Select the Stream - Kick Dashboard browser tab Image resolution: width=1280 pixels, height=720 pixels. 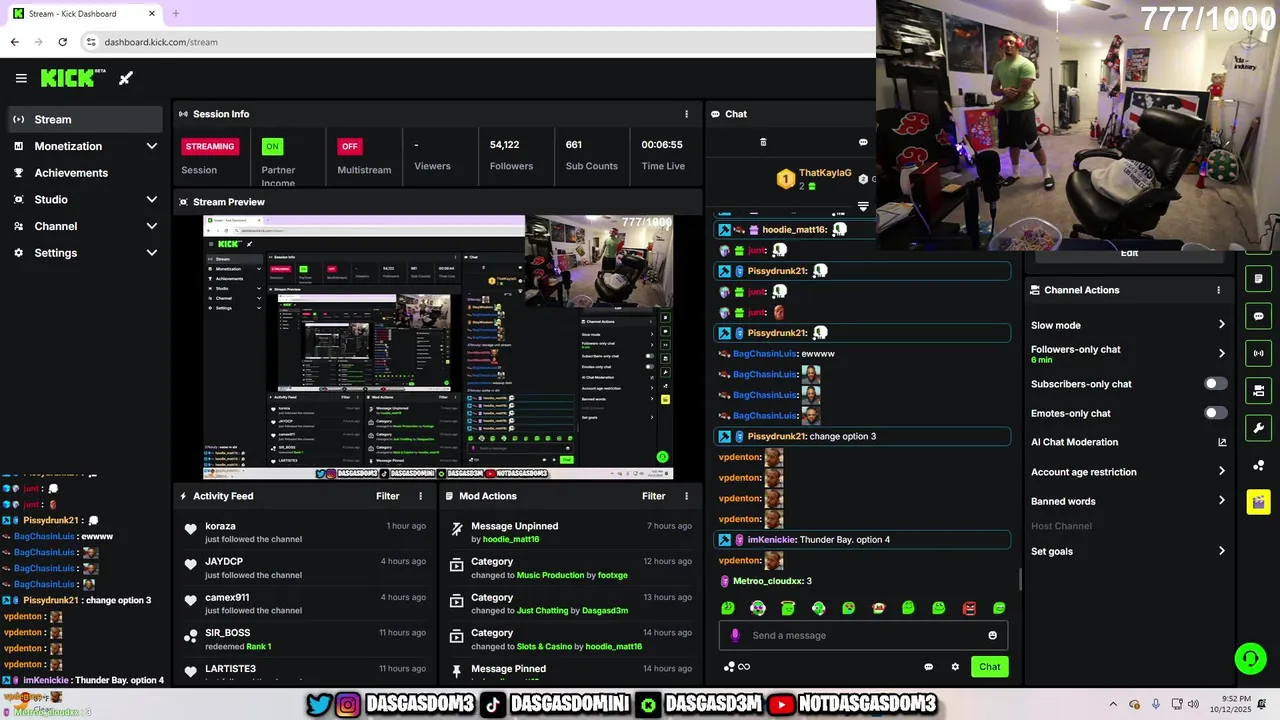[x=83, y=13]
